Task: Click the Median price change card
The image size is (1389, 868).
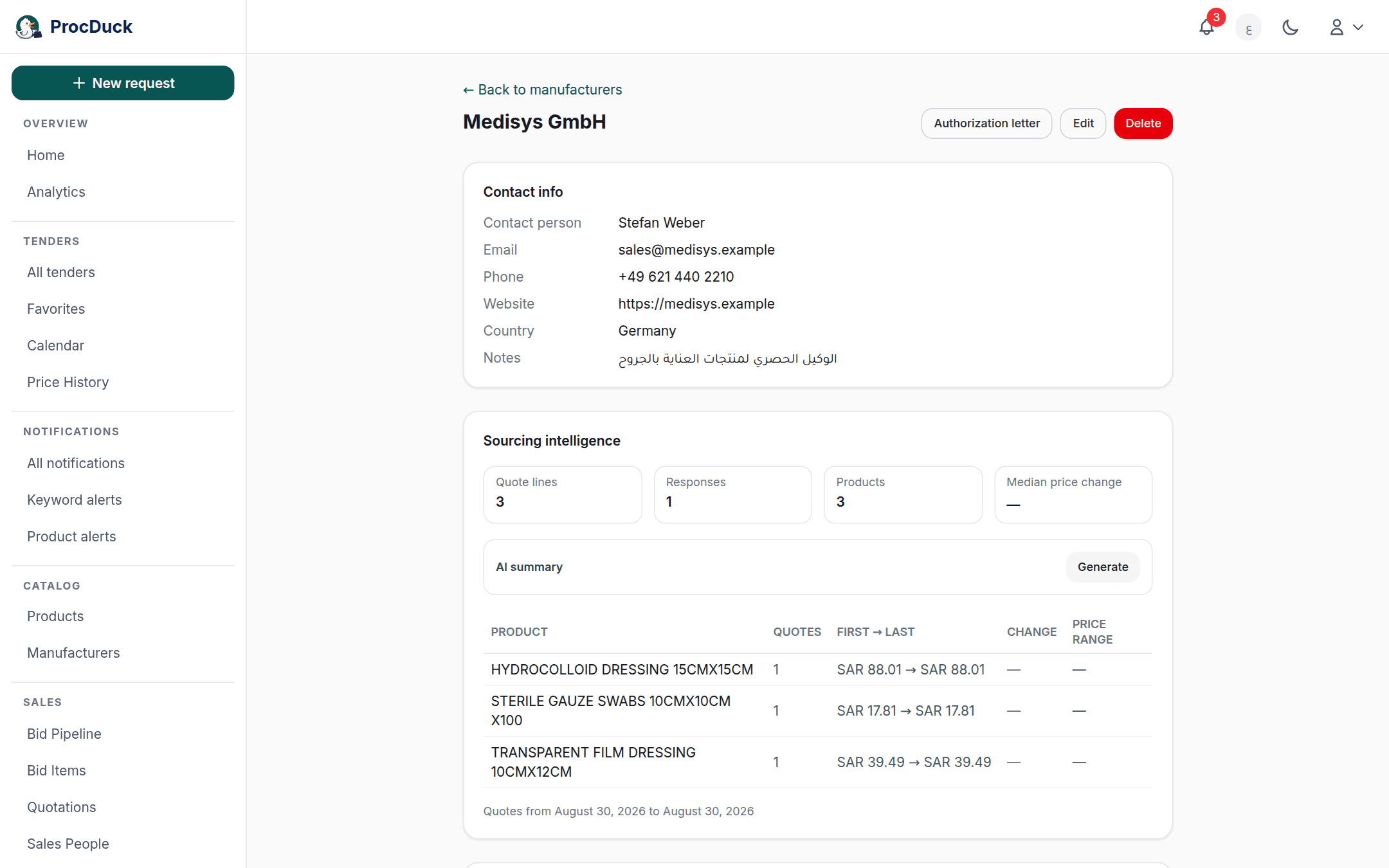Action: tap(1073, 494)
